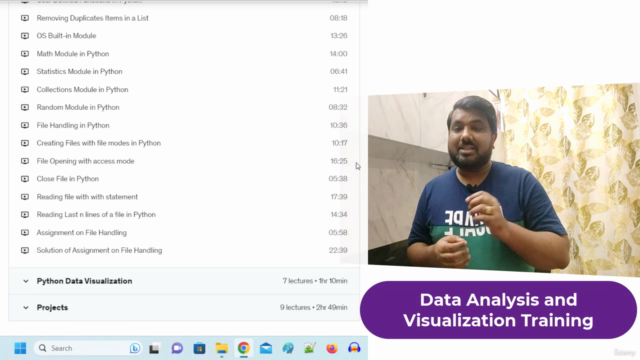Click video icon beside Math Module in Python

click(25, 54)
